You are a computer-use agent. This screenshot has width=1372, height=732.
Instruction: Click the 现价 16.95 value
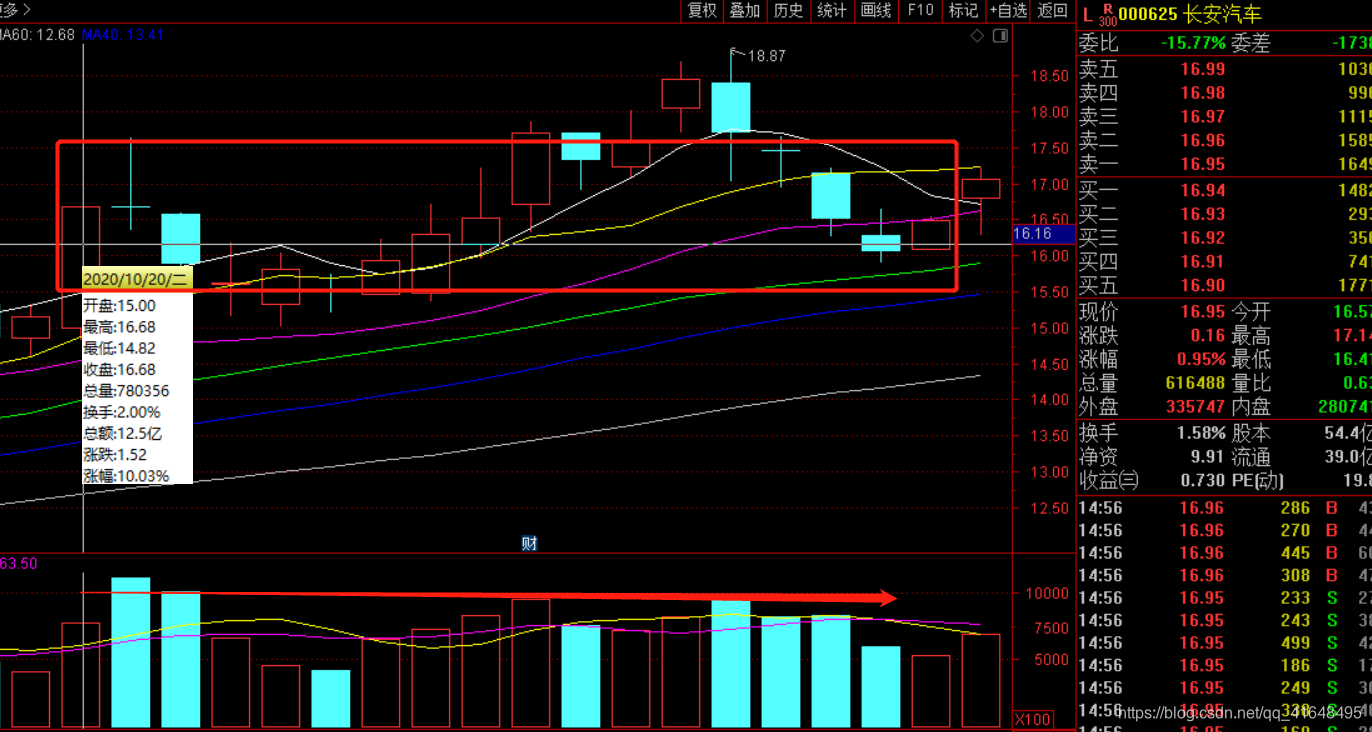1203,312
